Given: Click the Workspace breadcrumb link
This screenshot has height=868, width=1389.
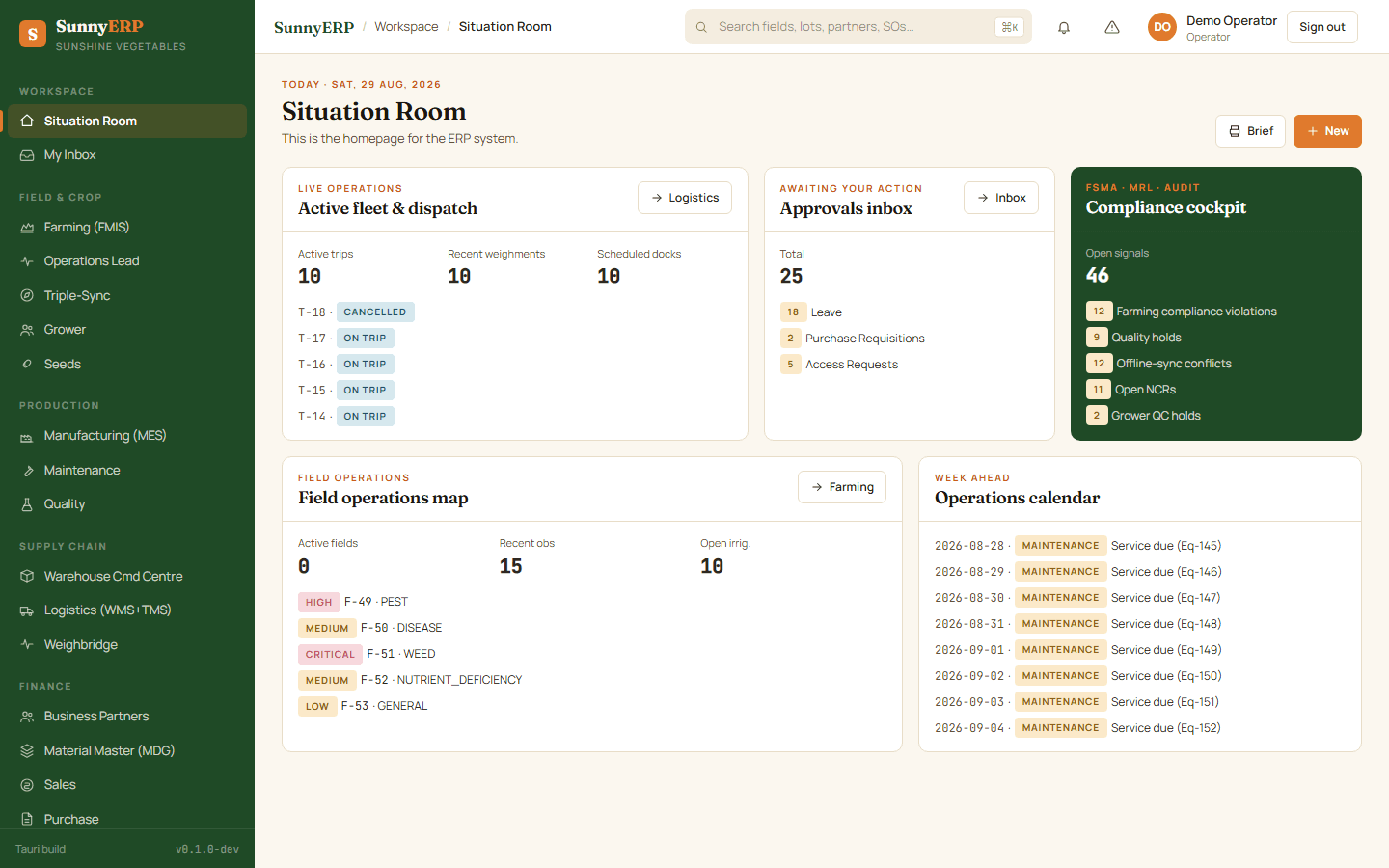Looking at the screenshot, I should pos(406,27).
